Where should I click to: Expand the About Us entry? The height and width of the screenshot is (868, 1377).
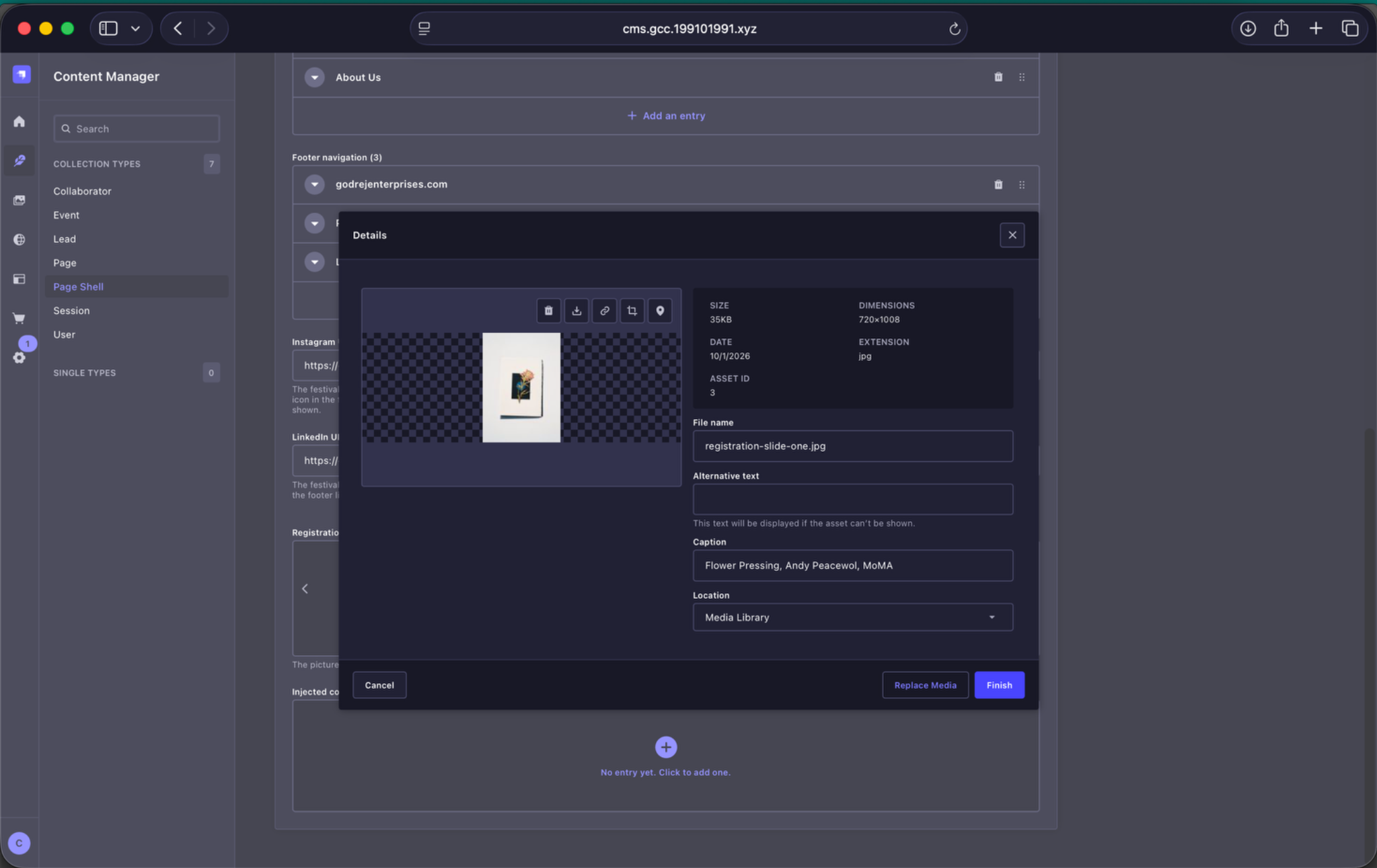[314, 77]
